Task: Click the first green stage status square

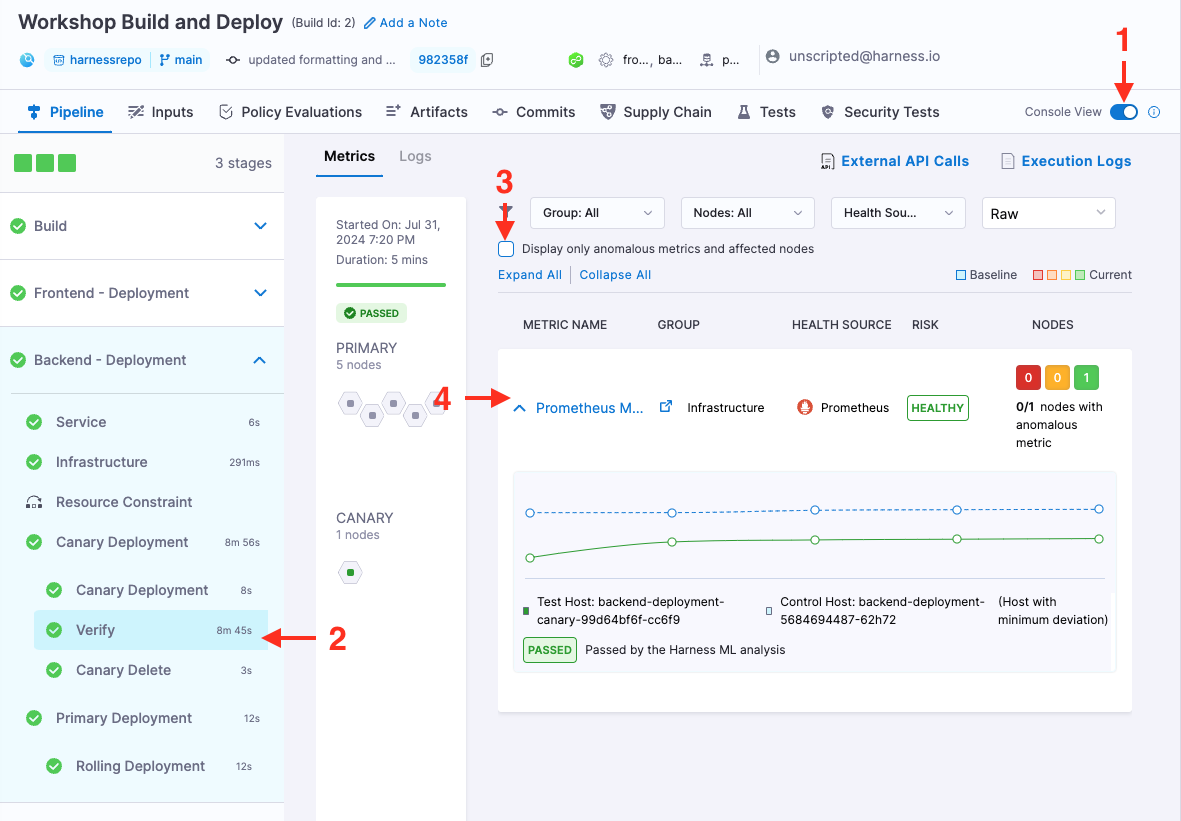Action: coord(23,163)
